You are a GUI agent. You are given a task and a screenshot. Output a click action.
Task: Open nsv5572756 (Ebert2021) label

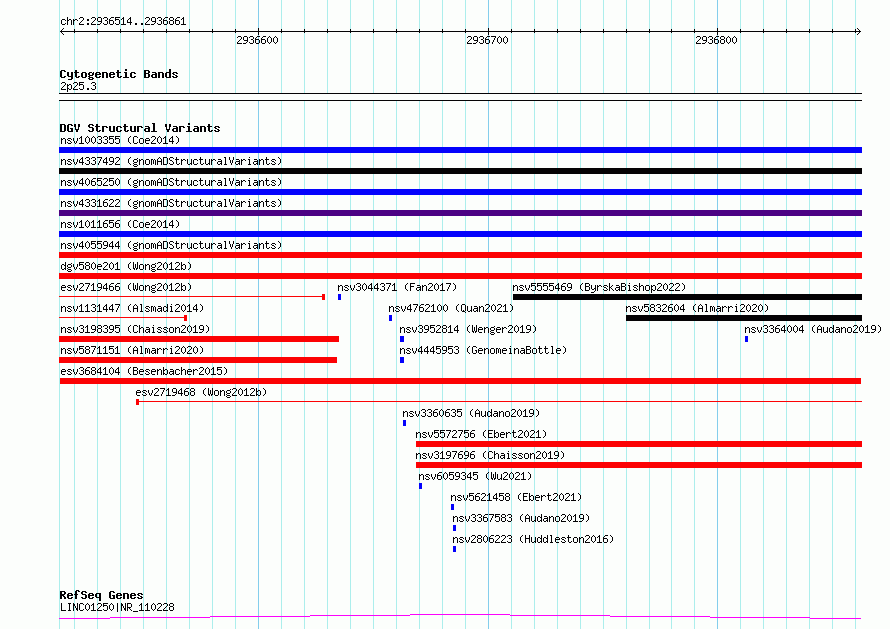[x=481, y=434]
